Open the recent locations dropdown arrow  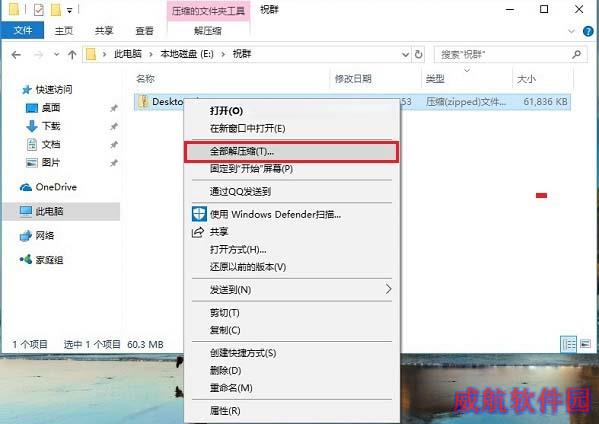click(57, 55)
